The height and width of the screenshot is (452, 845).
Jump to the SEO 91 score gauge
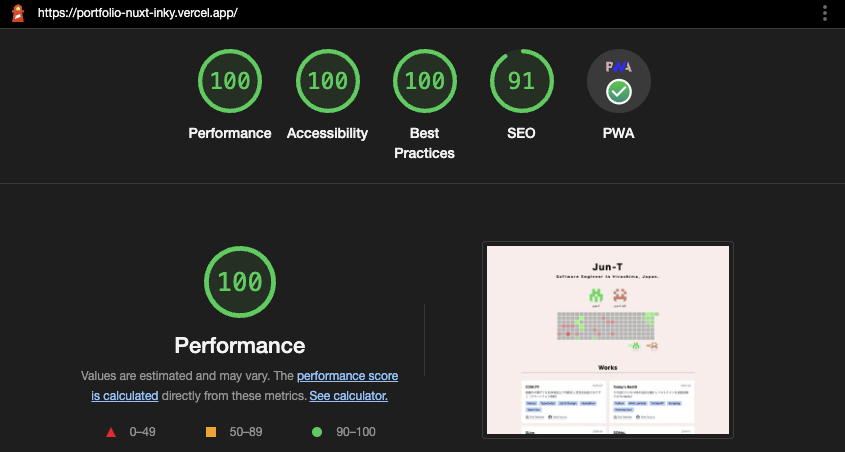[522, 81]
